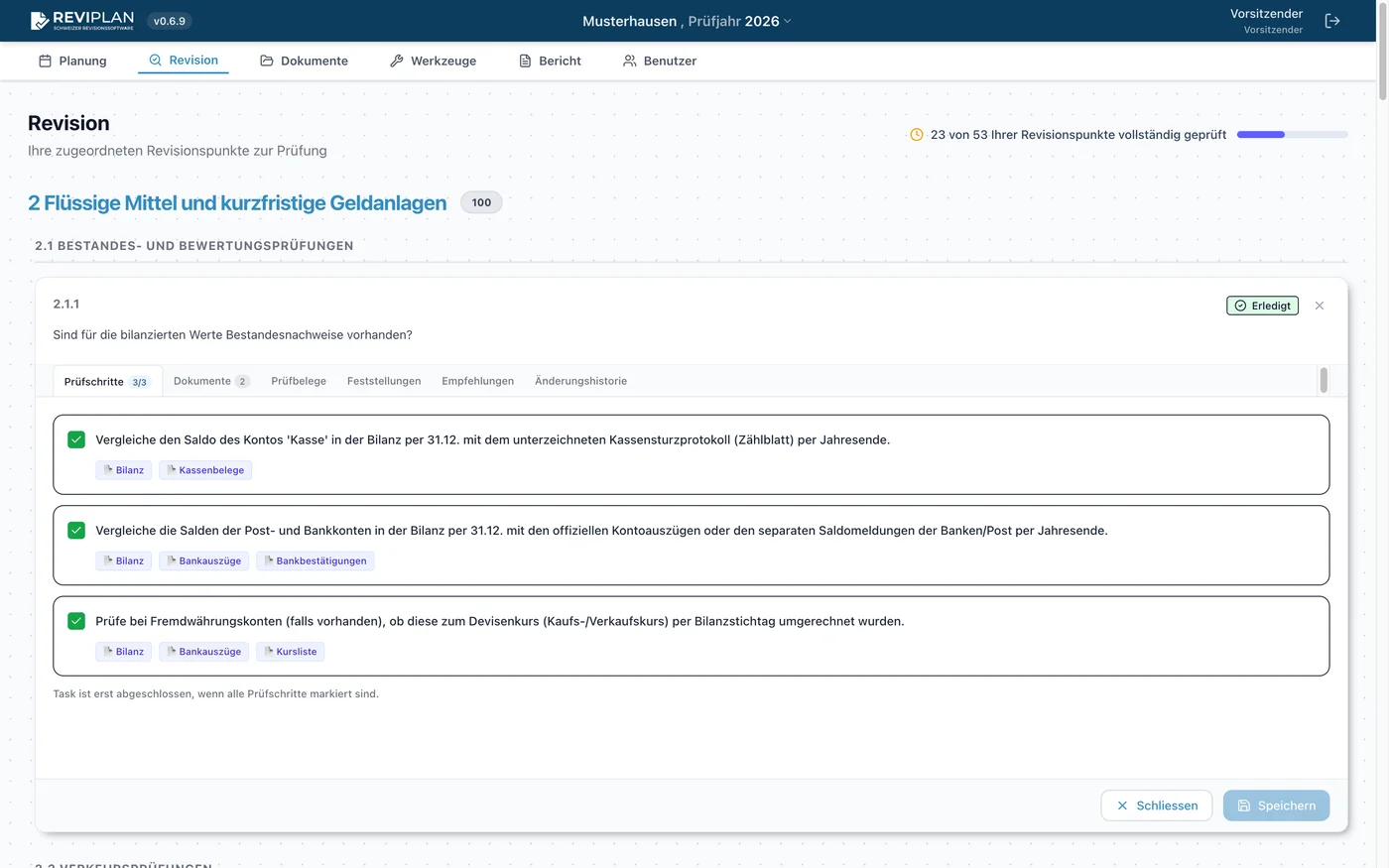Close task 2.1.1 with X icon
1389x868 pixels.
click(x=1319, y=306)
